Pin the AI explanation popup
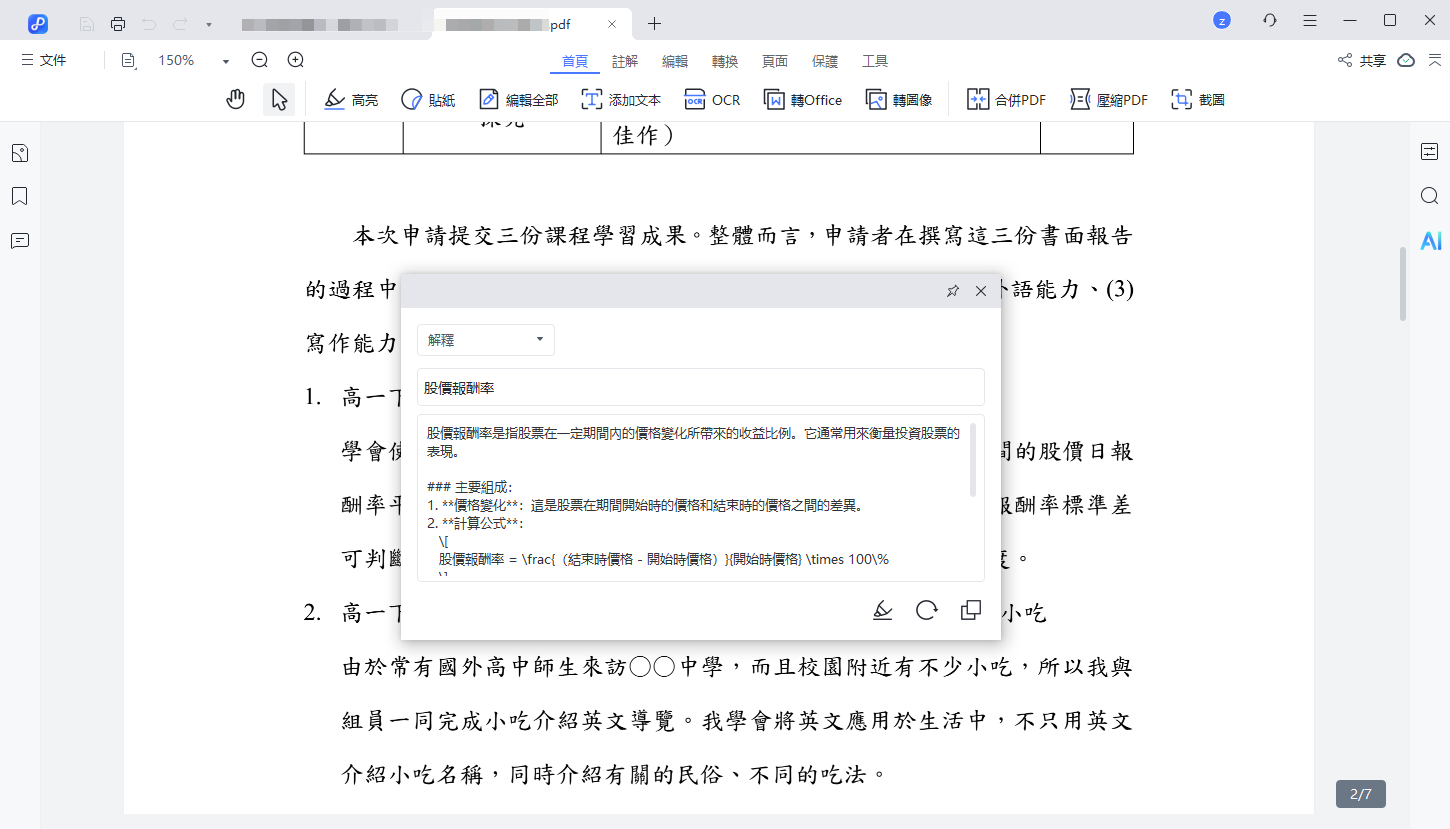This screenshot has height=829, width=1450. click(952, 291)
